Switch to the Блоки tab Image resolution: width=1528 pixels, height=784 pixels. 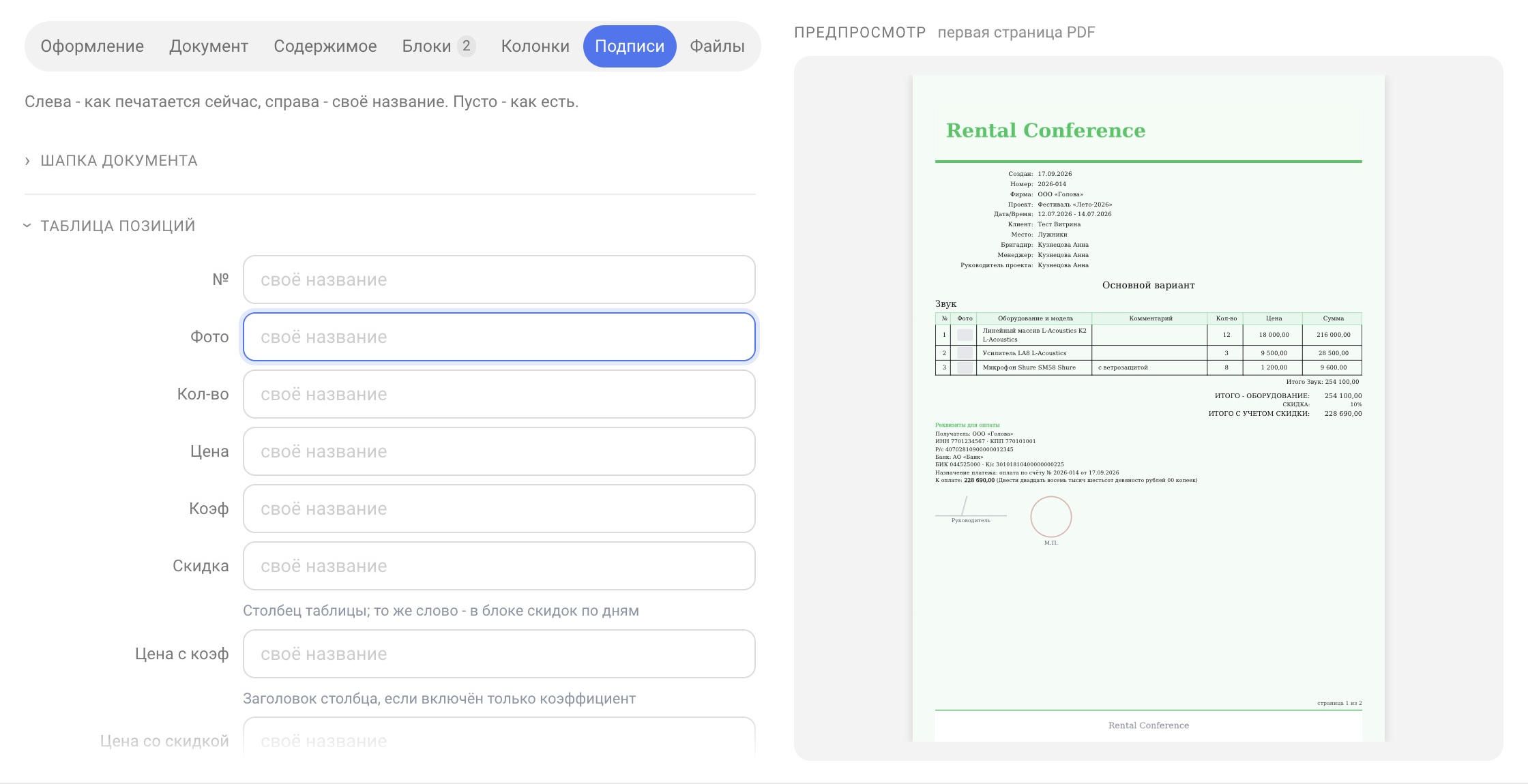click(x=438, y=46)
